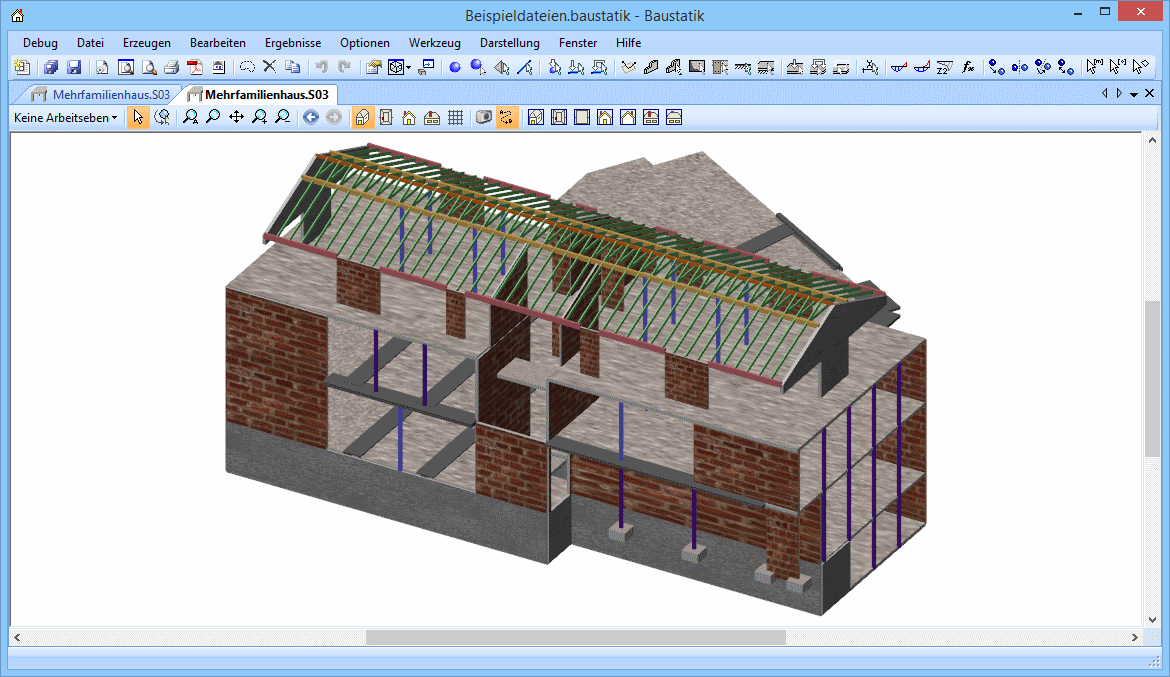This screenshot has height=677, width=1170.
Task: Click the fx formula icon
Action: tap(968, 68)
